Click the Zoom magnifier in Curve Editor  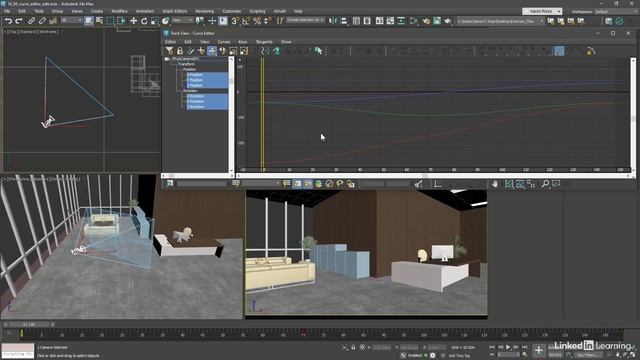pyautogui.click(x=545, y=184)
